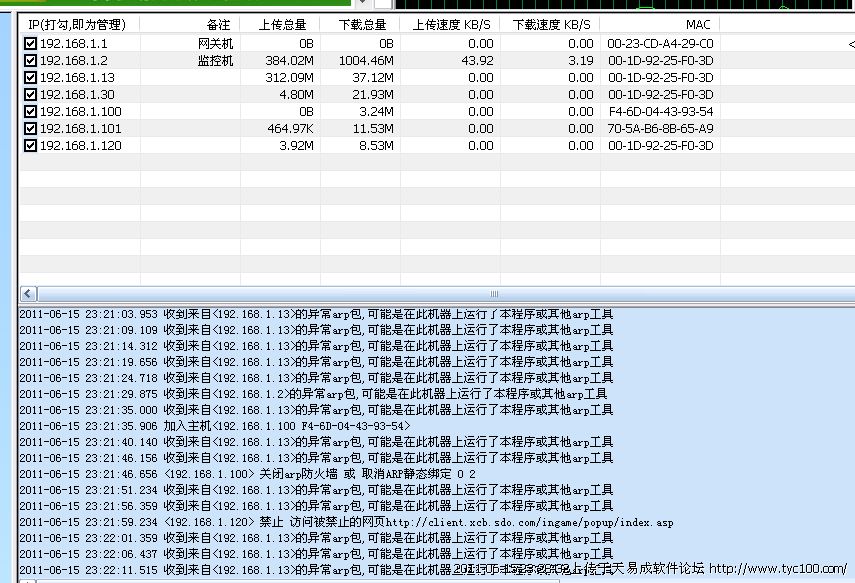
Task: Click the www.tyc100.com watermark link
Action: 777,569
